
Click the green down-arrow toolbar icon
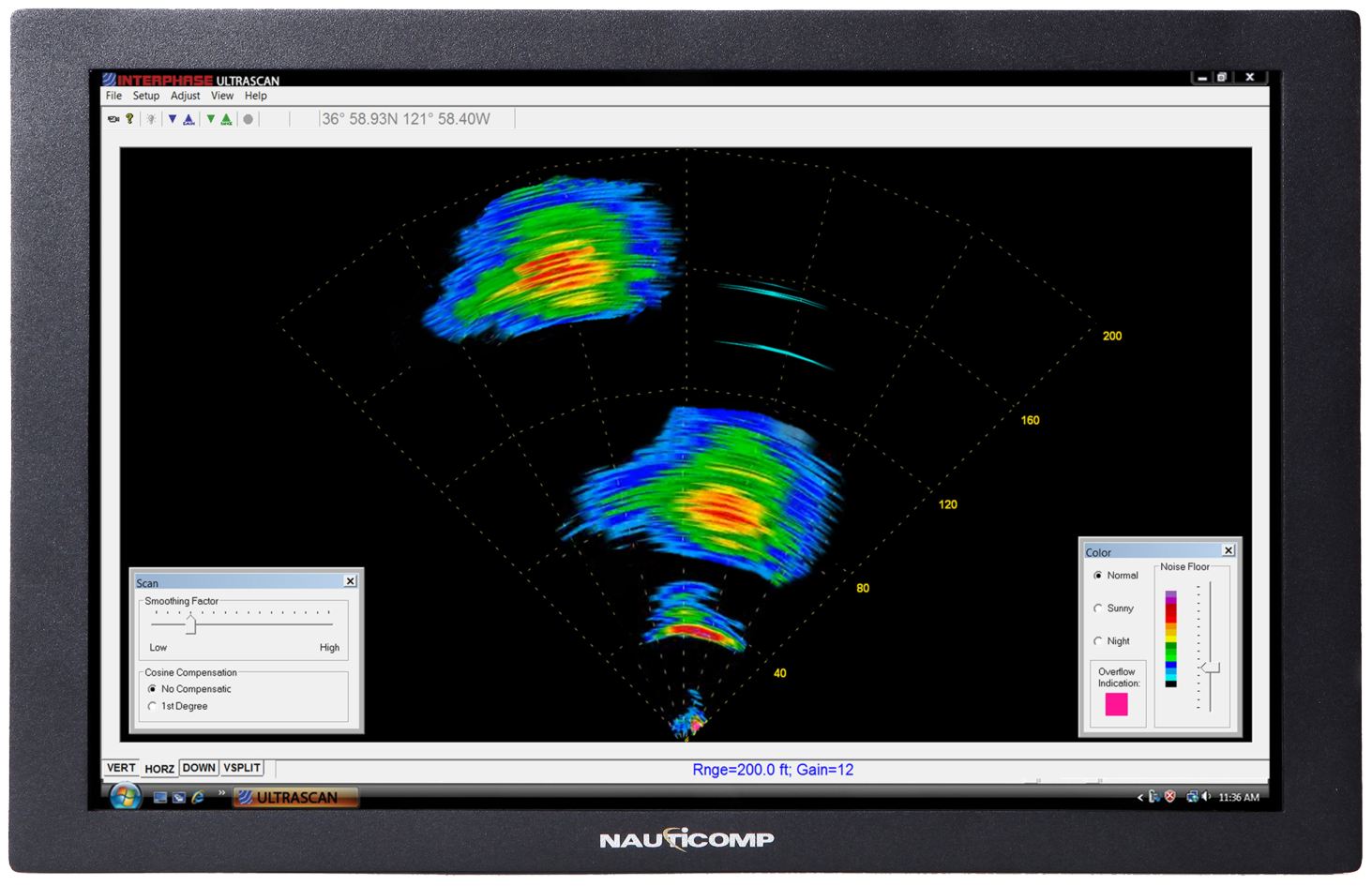[x=211, y=119]
